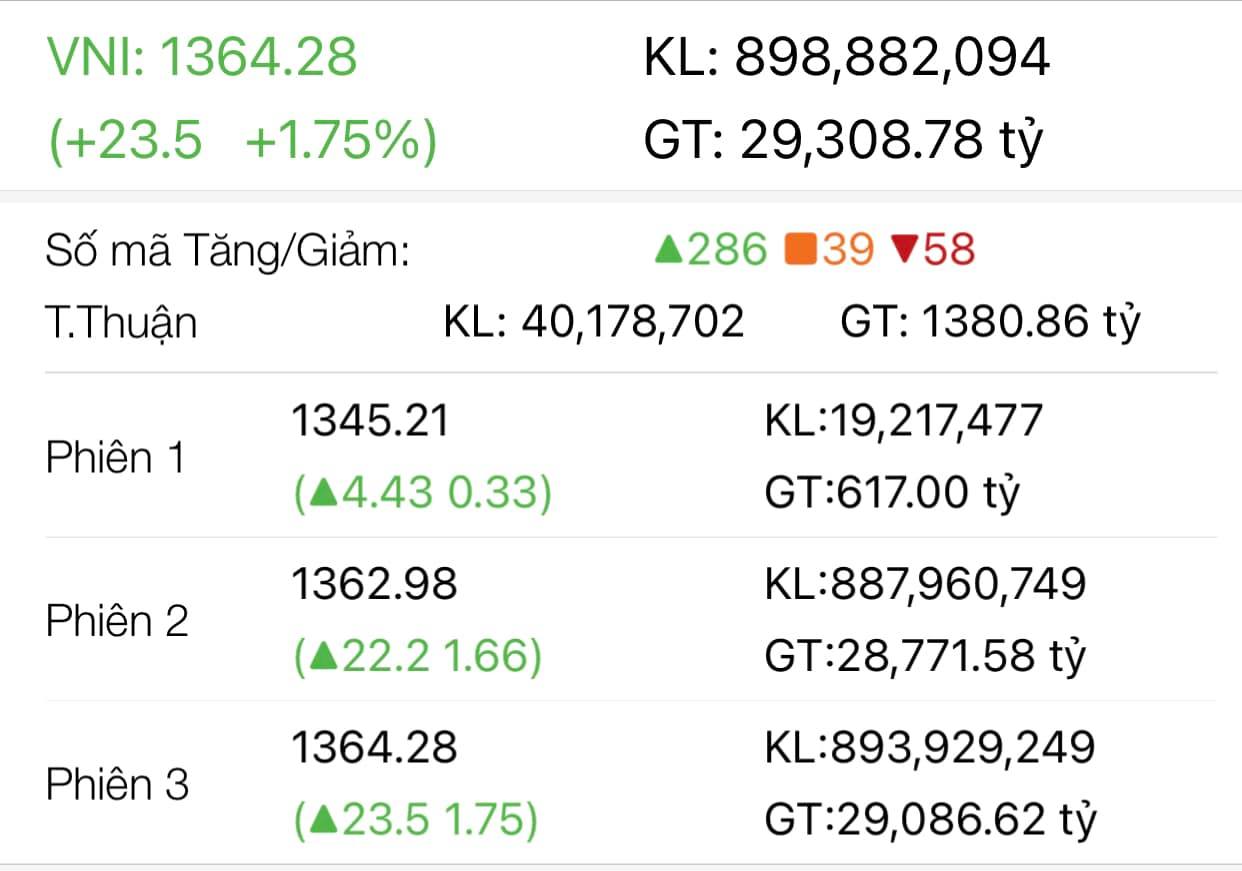The image size is (1242, 871).
Task: Select the Phiên 3 row label
Action: 117,785
